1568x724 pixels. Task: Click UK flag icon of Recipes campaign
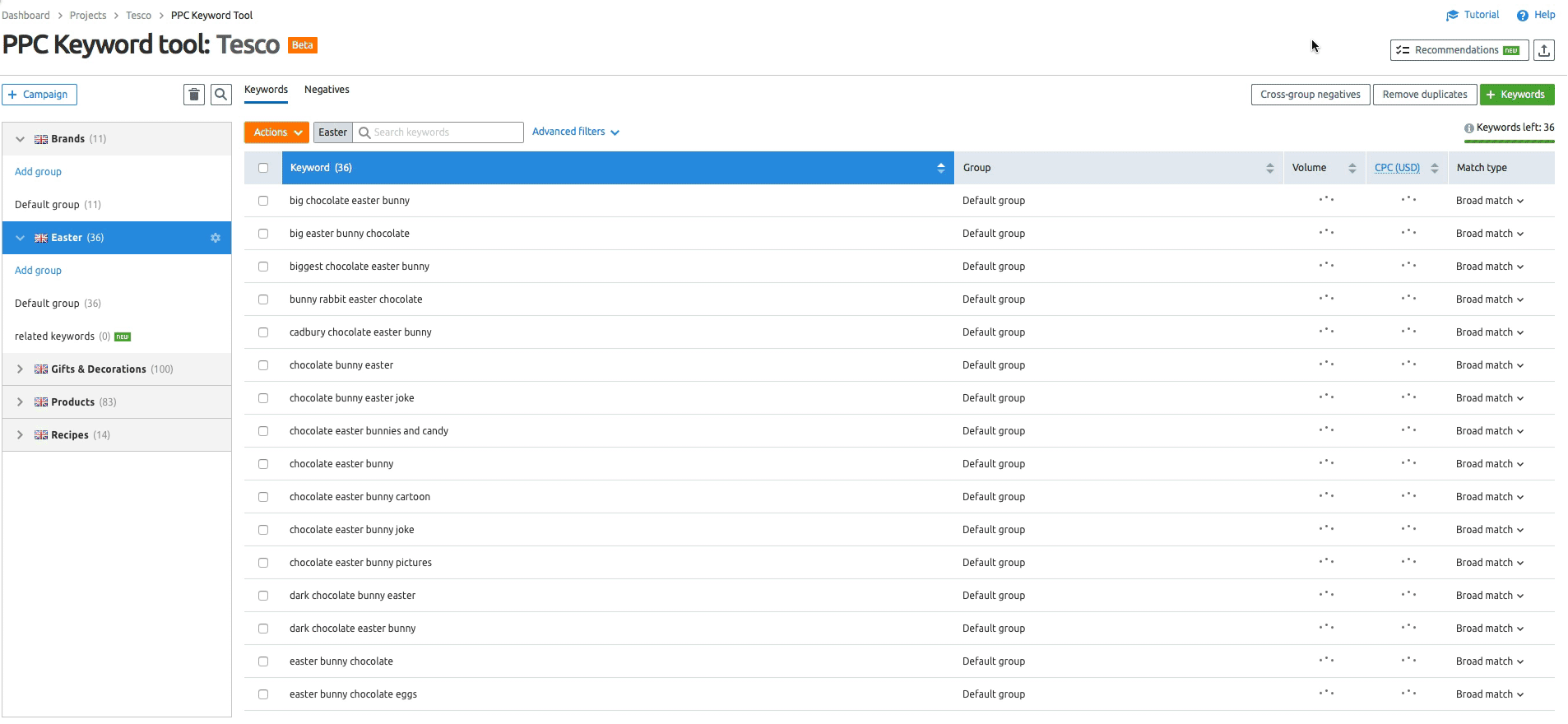pyautogui.click(x=41, y=435)
